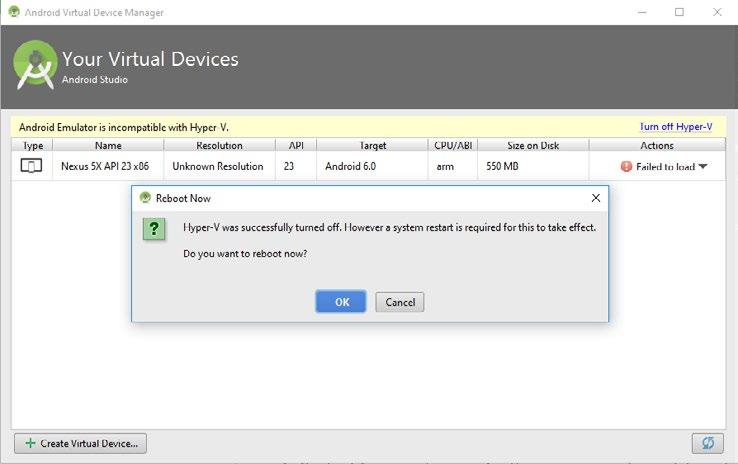
Task: Refresh the device list icon button
Action: pos(707,443)
